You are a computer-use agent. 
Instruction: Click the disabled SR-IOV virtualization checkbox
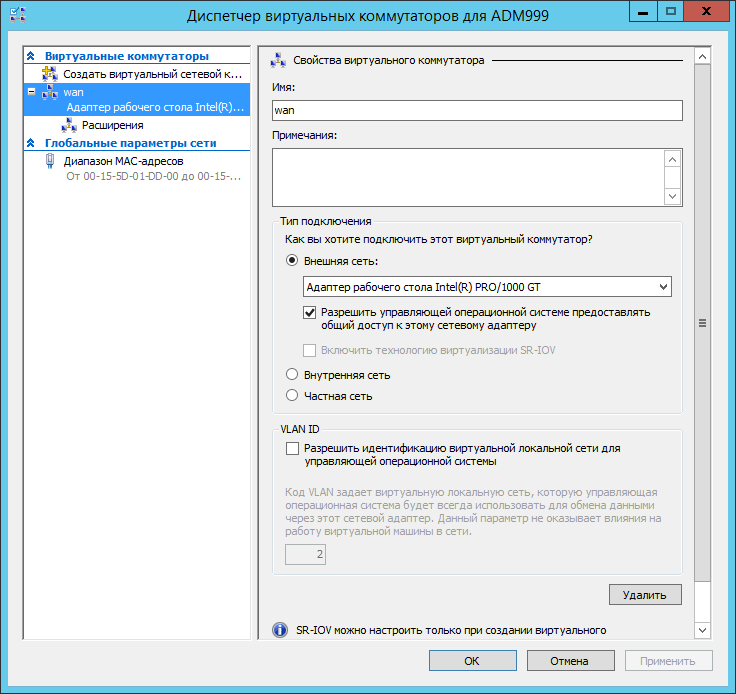tap(309, 350)
